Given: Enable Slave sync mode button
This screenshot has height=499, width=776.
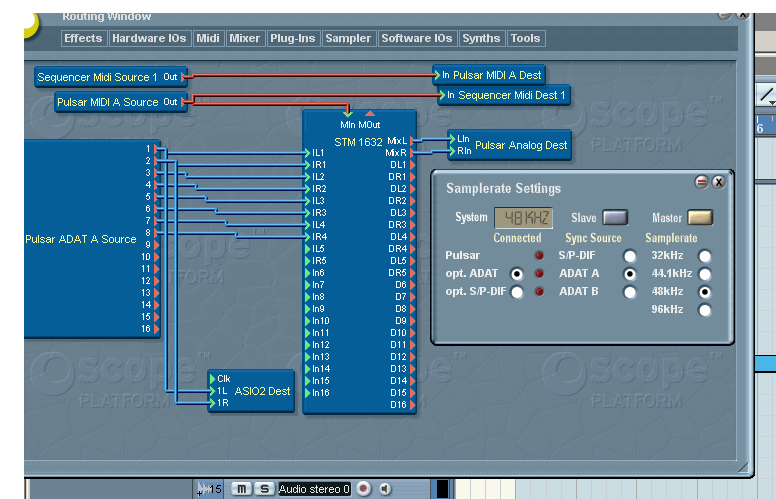Looking at the screenshot, I should (615, 217).
